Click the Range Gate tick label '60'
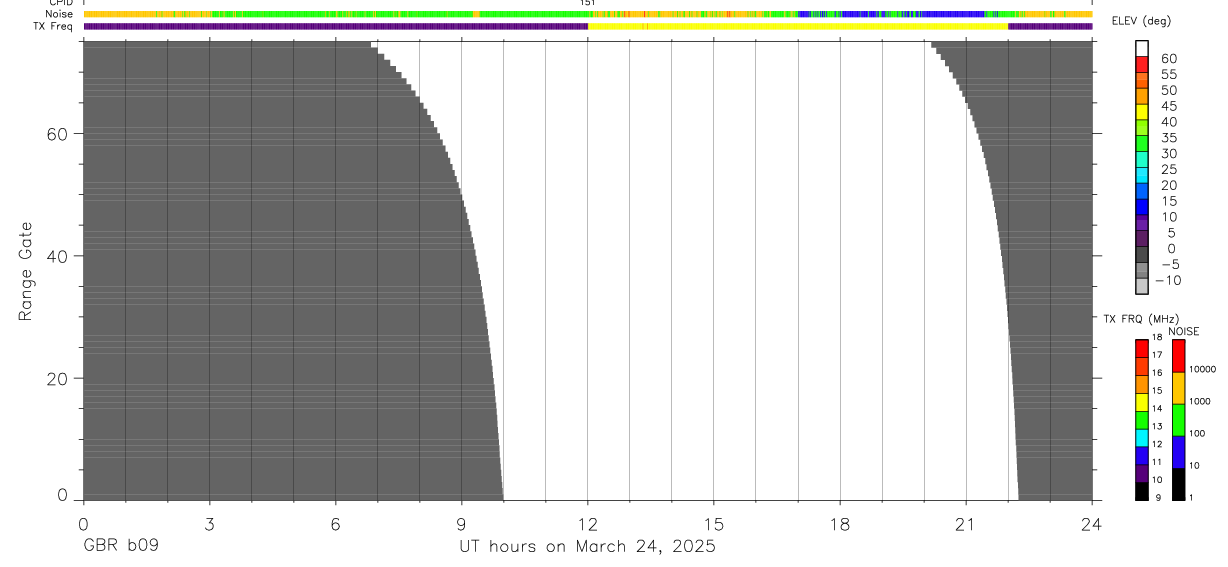 [x=58, y=134]
